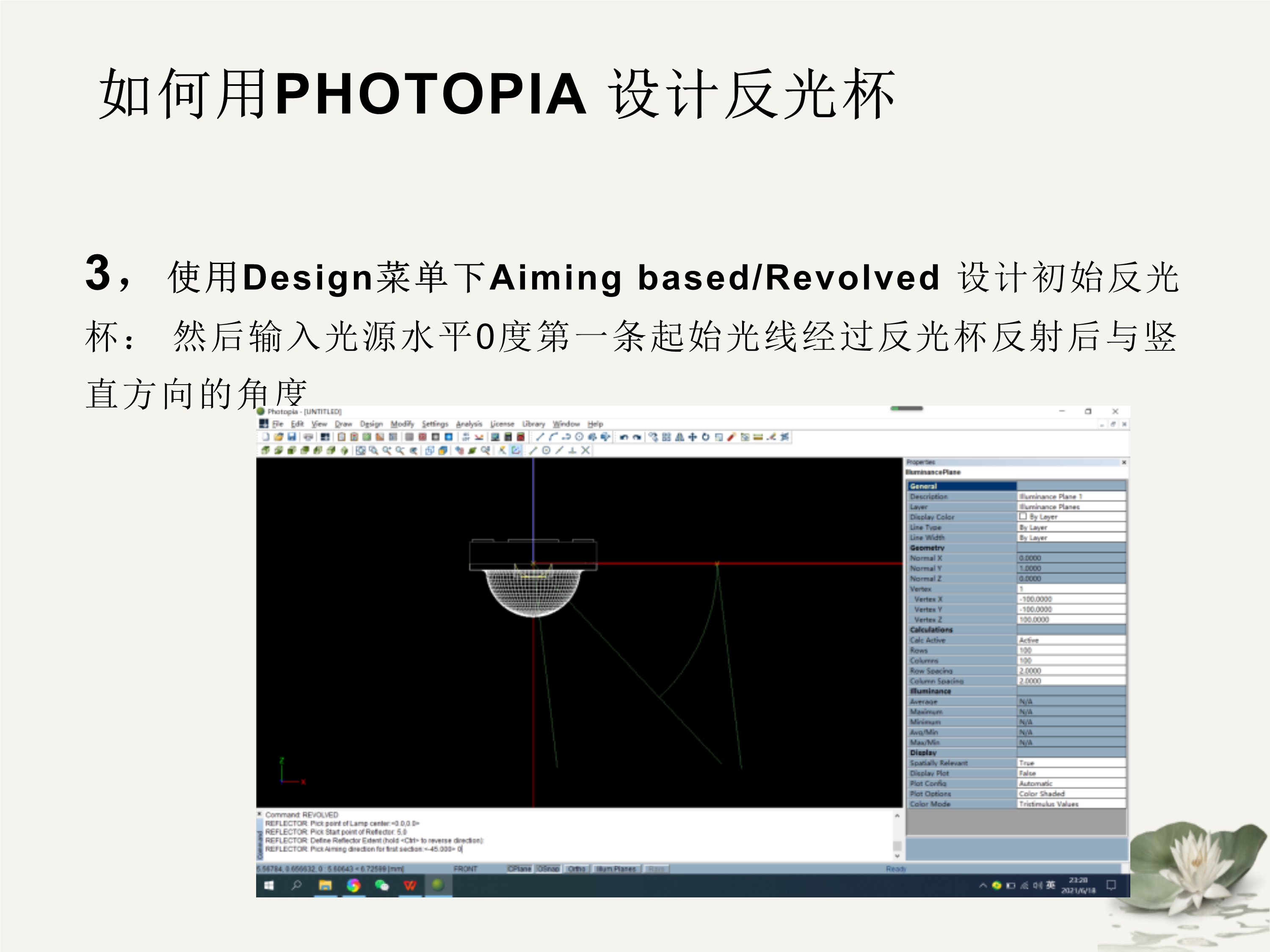Open the Analysis menu
The image size is (1270, 952).
[469, 424]
